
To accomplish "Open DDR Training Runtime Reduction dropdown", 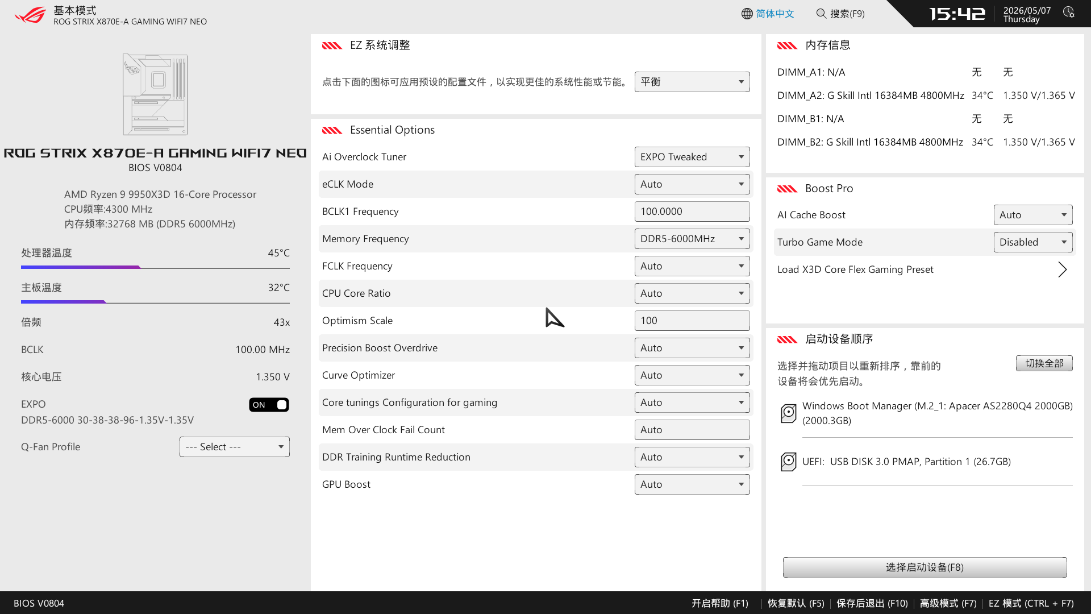I will pyautogui.click(x=692, y=457).
